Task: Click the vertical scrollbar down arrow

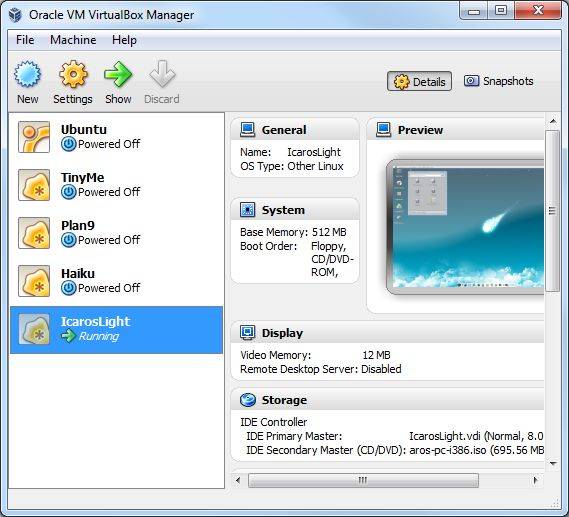Action: (553, 463)
